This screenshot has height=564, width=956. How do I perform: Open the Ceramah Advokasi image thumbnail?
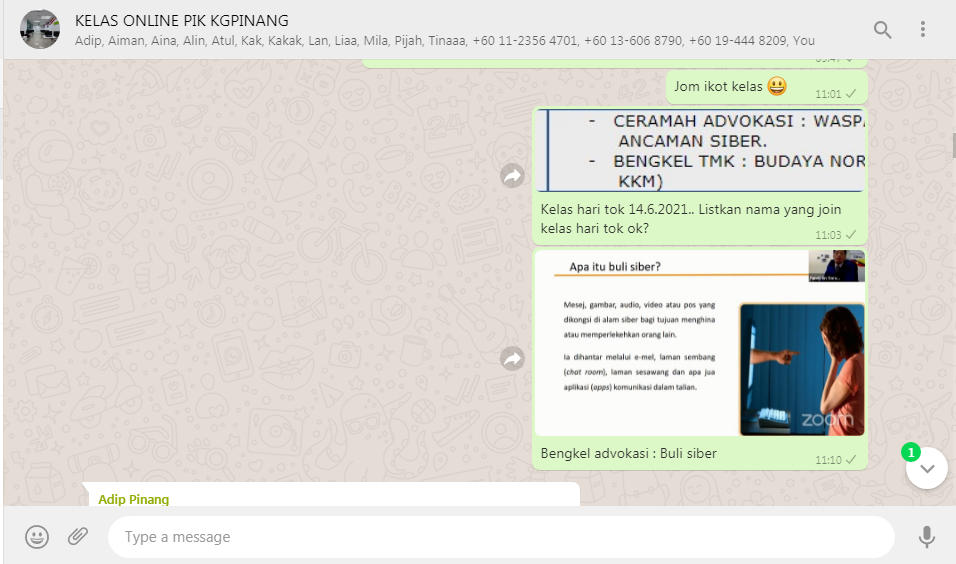pos(700,150)
